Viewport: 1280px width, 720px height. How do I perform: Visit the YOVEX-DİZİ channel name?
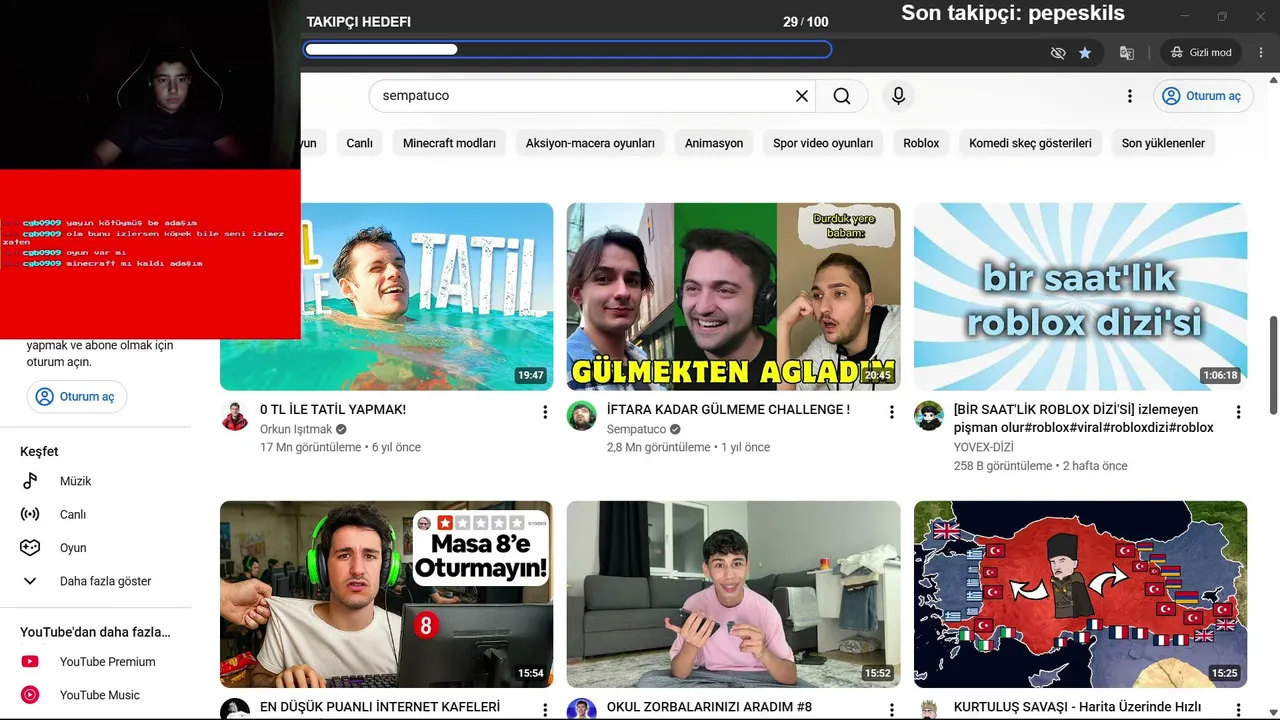pos(984,447)
